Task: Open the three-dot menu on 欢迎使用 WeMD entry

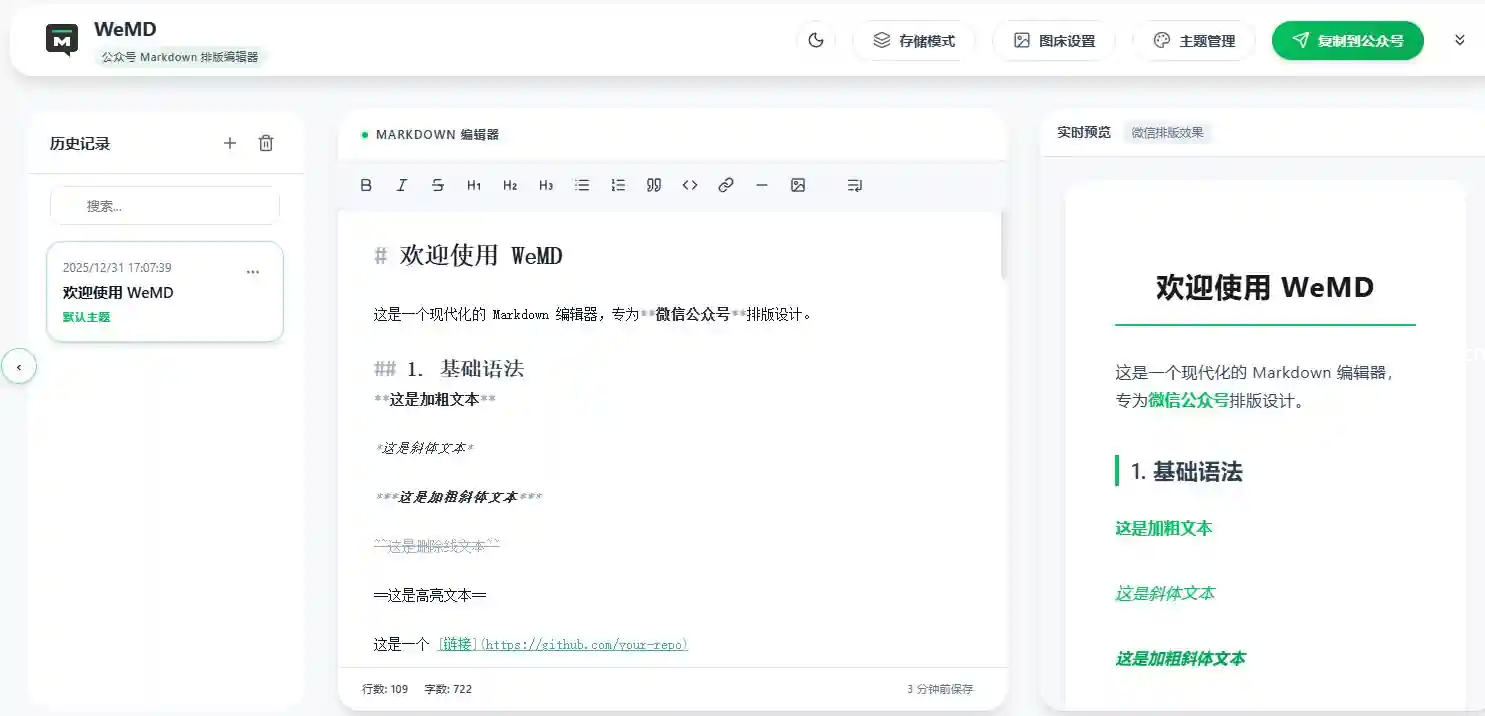Action: (253, 272)
